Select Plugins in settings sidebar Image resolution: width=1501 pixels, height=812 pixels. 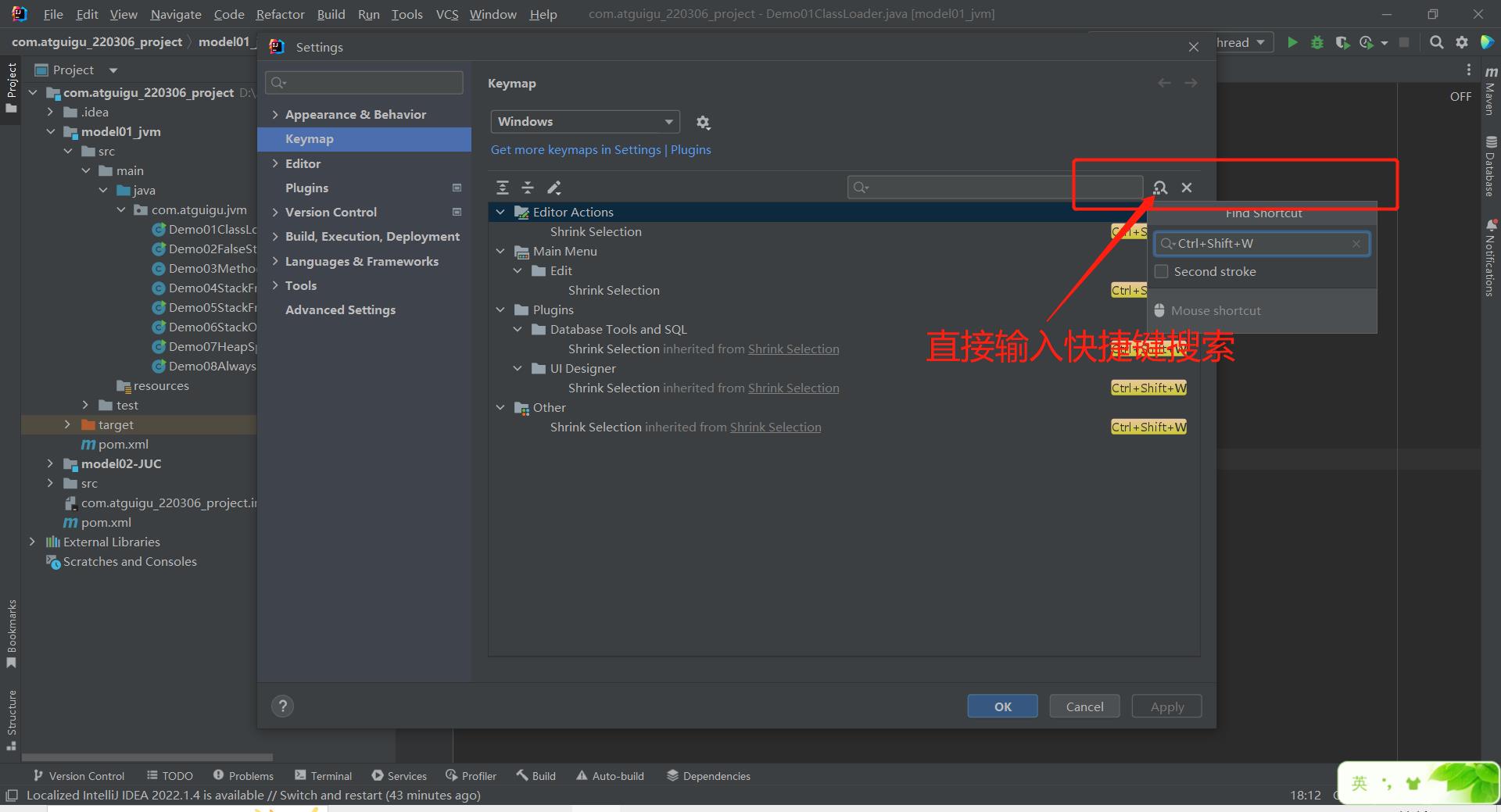pos(306,188)
